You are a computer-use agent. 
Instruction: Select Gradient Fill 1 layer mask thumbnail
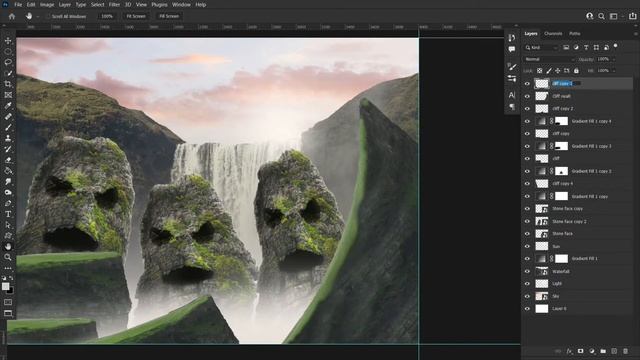tap(561, 258)
